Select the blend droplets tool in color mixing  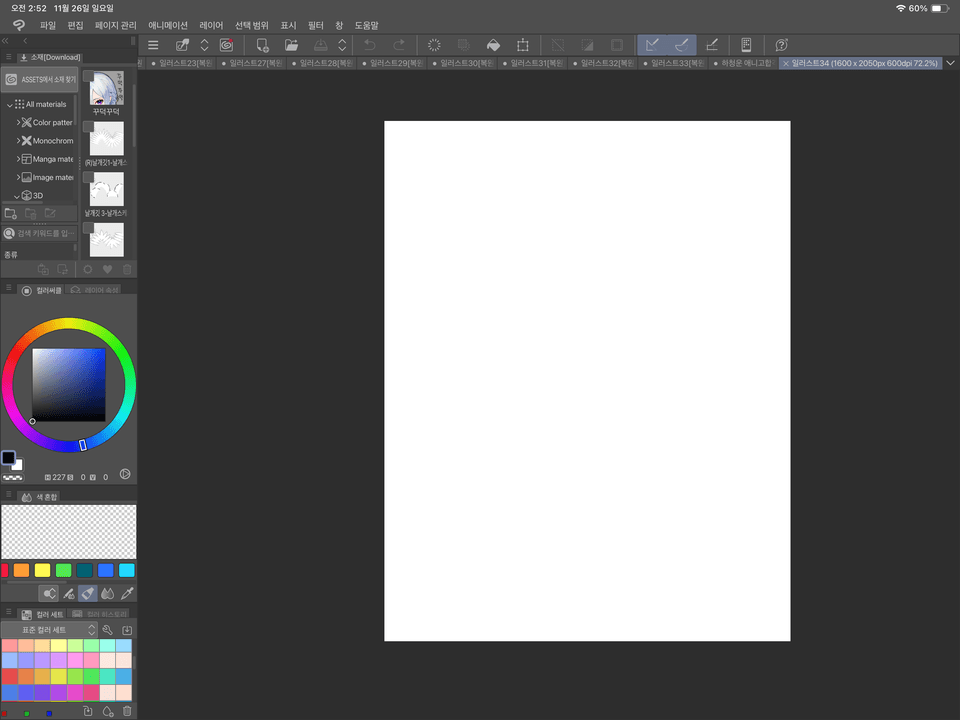pos(108,593)
